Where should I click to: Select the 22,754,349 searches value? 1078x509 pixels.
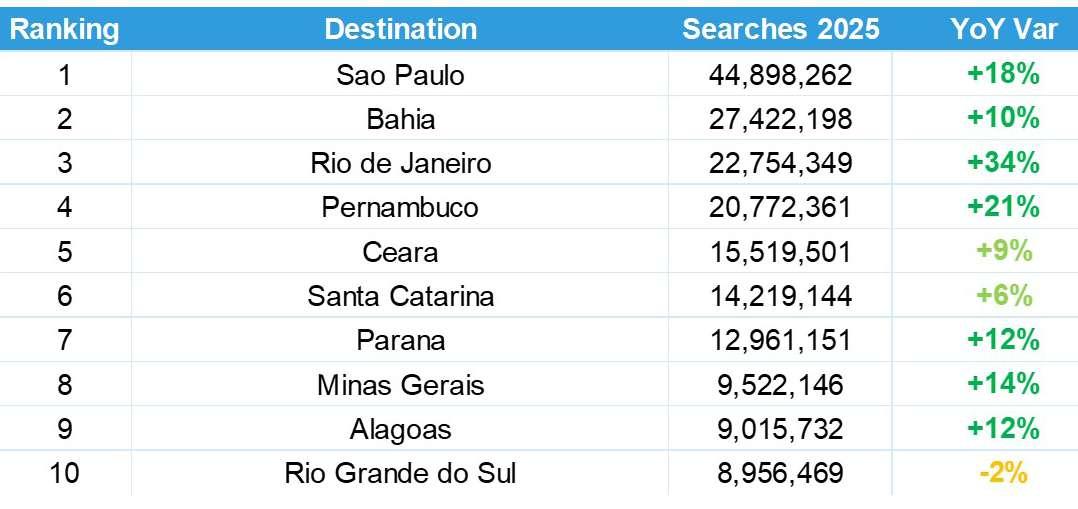click(780, 163)
